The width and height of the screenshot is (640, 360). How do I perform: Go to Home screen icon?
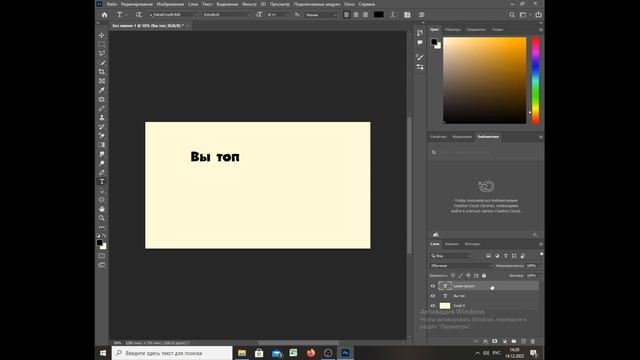[x=104, y=15]
